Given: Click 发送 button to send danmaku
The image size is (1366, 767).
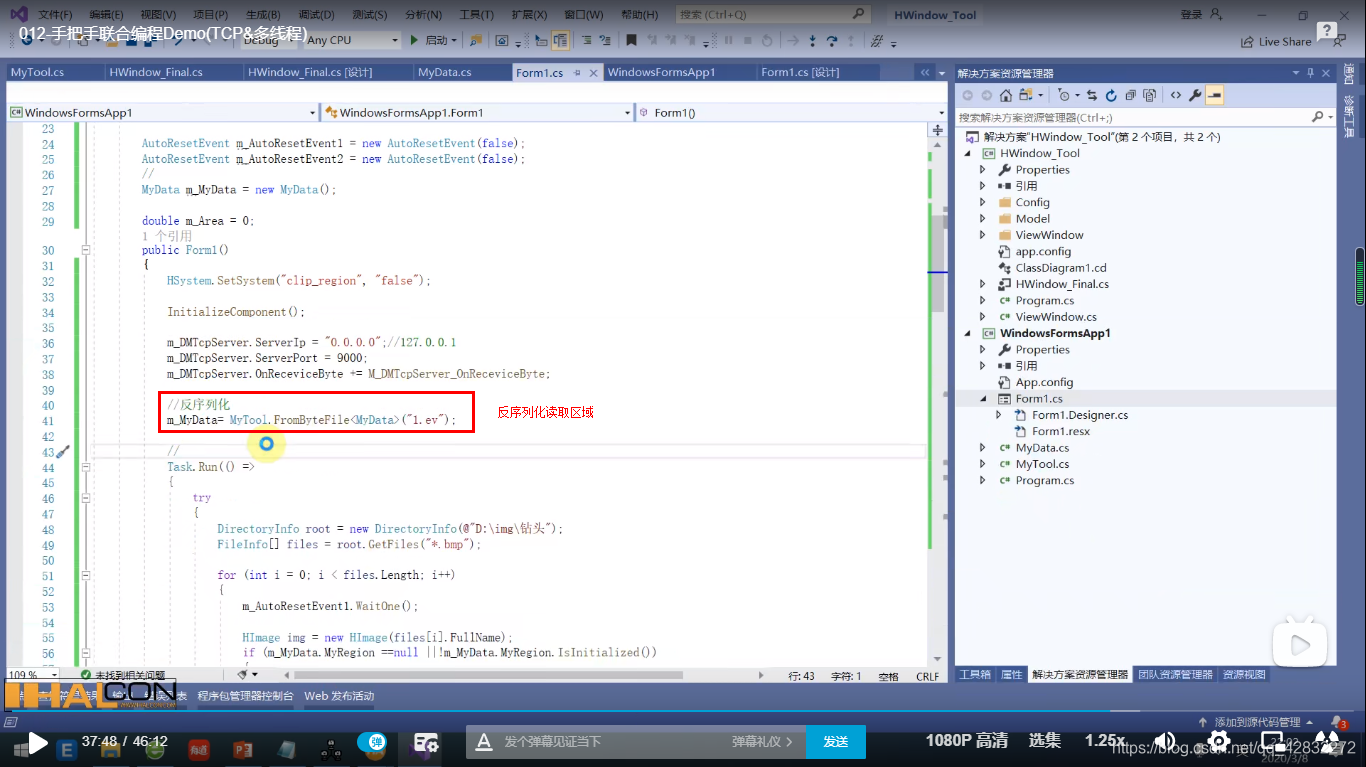Looking at the screenshot, I should click(x=836, y=741).
